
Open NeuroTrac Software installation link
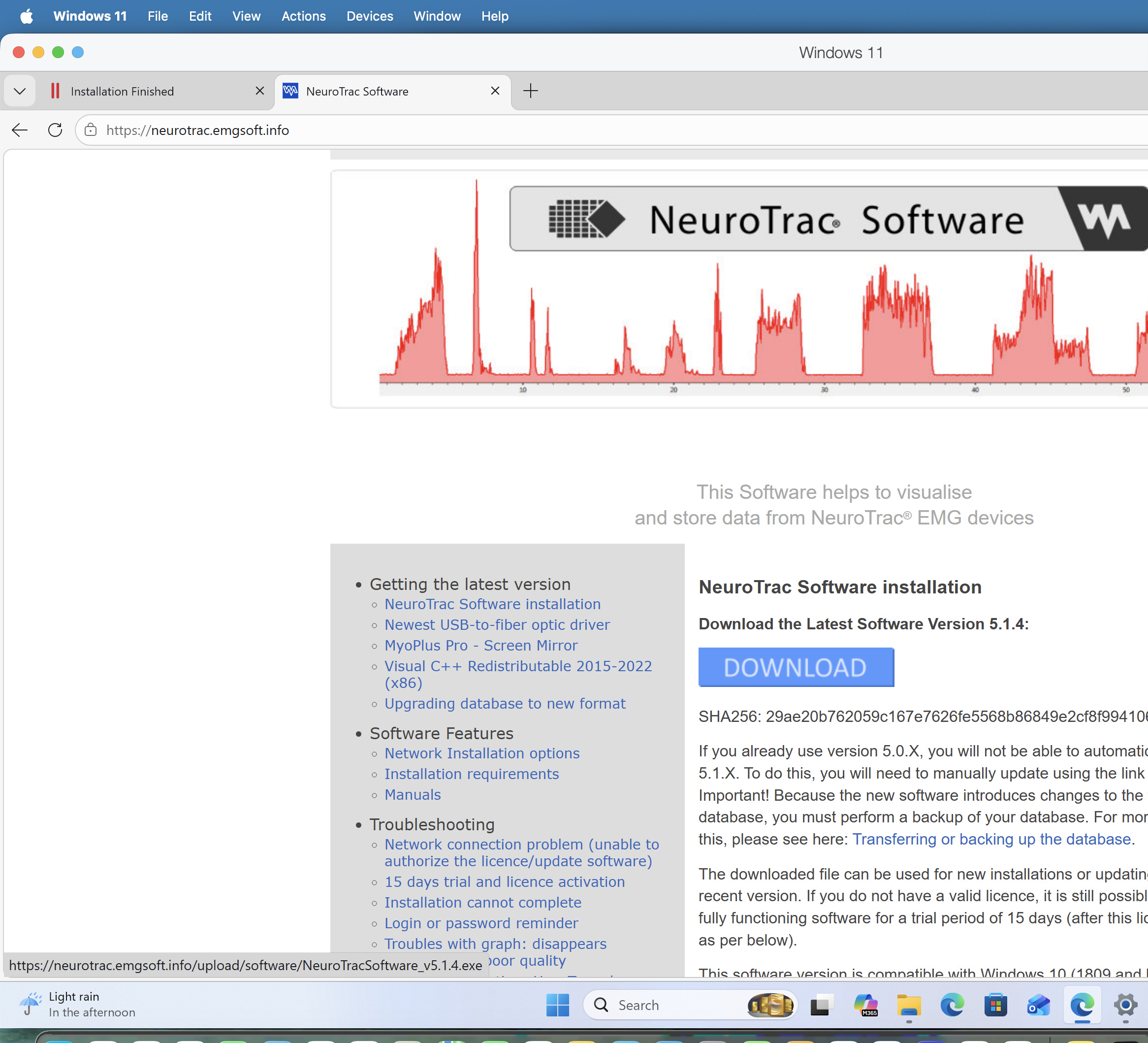(x=493, y=604)
